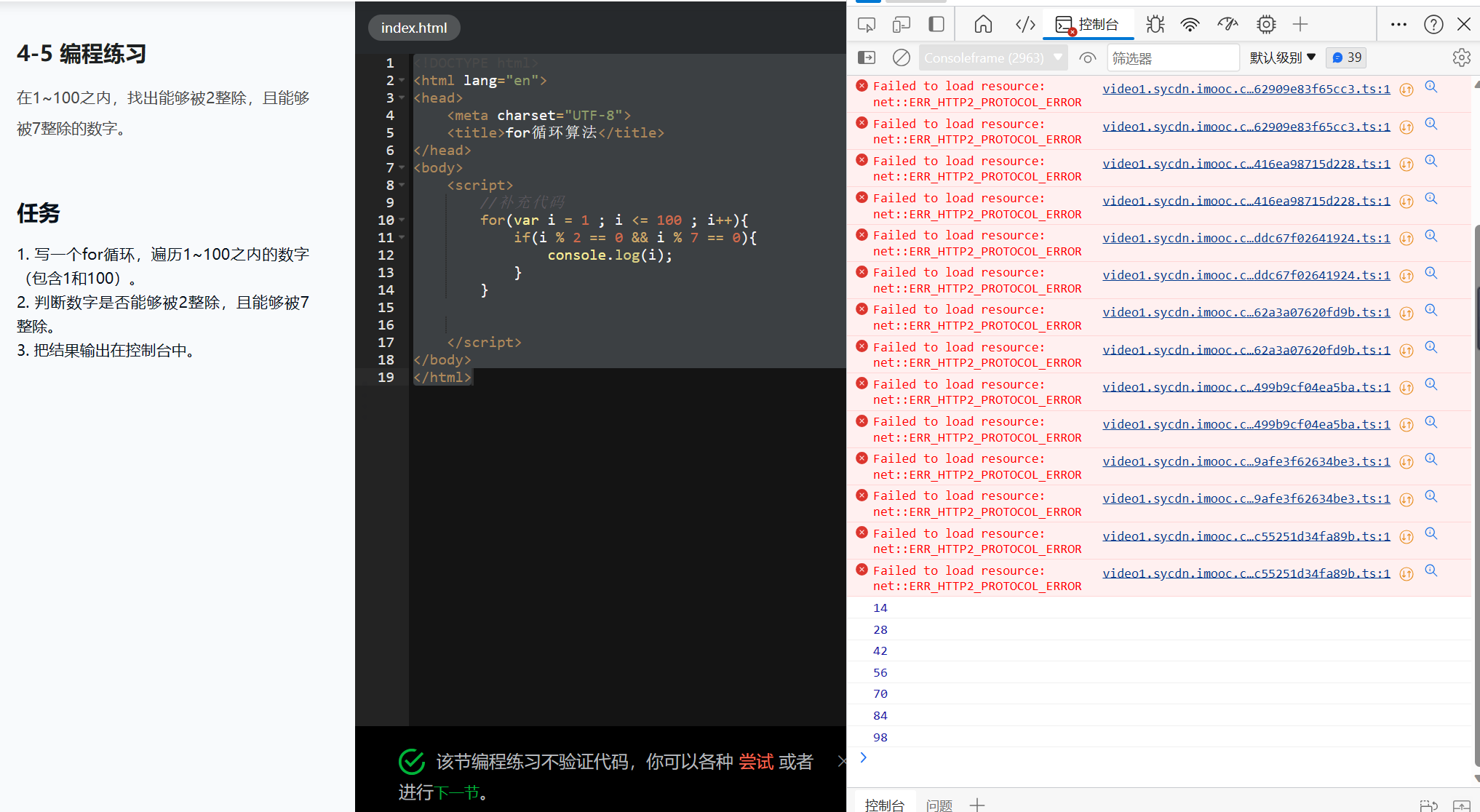Click the Settings gear icon
This screenshot has height=812, width=1480.
coord(1461,58)
